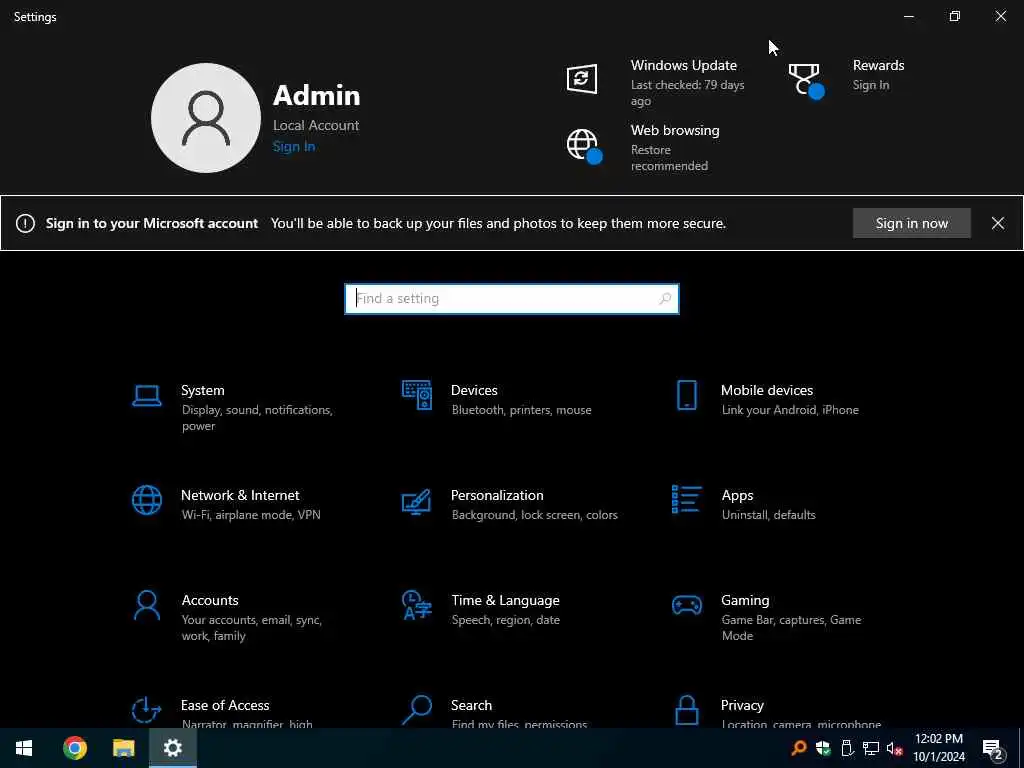Click the Apps category title
Screen dimensions: 1024x768
[737, 496]
